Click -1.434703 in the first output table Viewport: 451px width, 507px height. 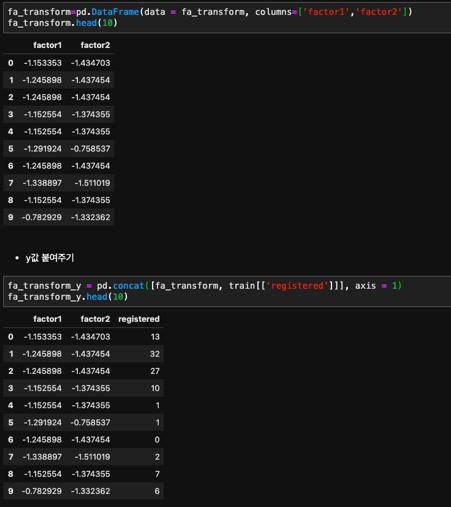click(90, 63)
